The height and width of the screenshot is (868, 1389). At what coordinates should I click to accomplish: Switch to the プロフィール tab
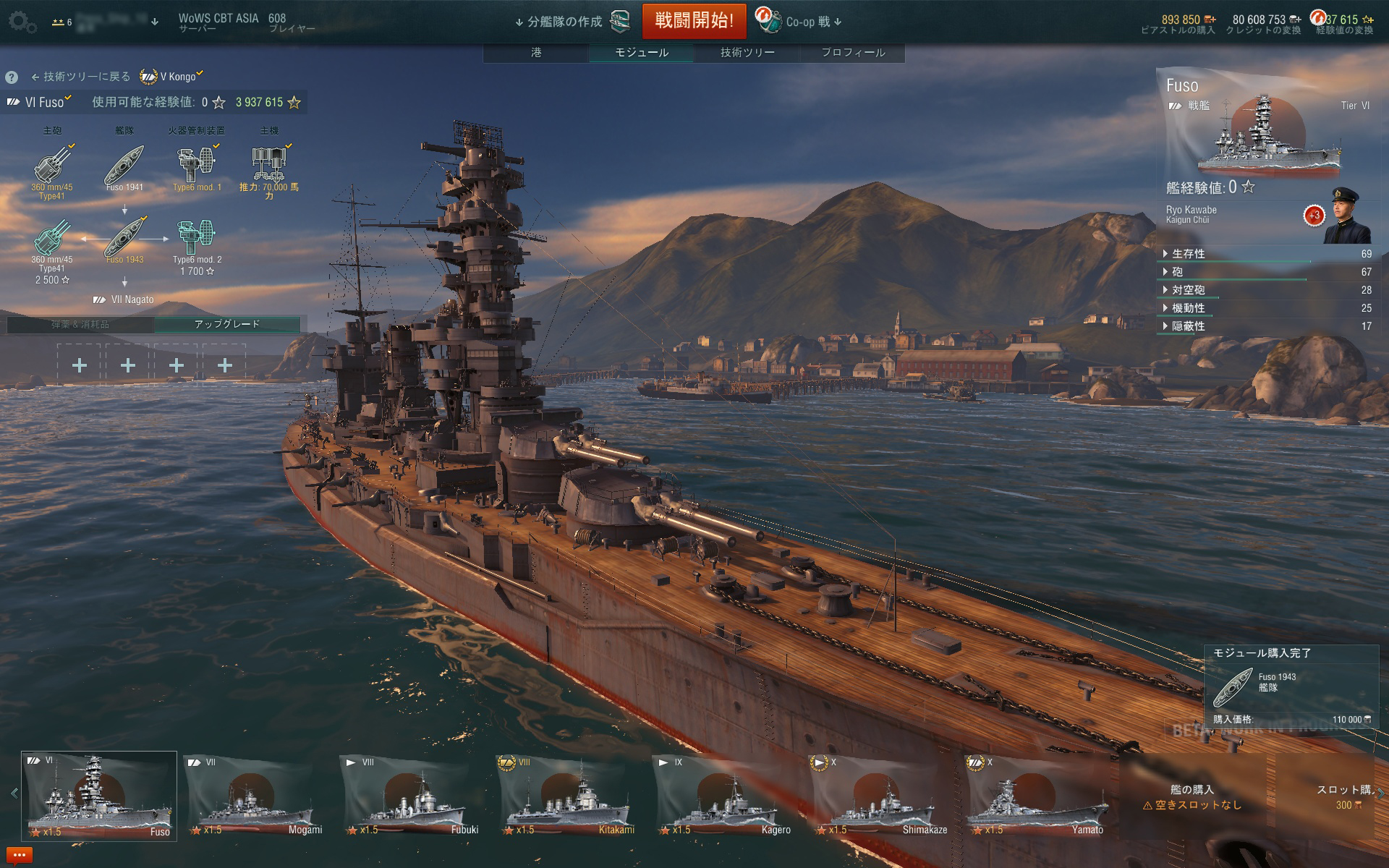pyautogui.click(x=853, y=53)
